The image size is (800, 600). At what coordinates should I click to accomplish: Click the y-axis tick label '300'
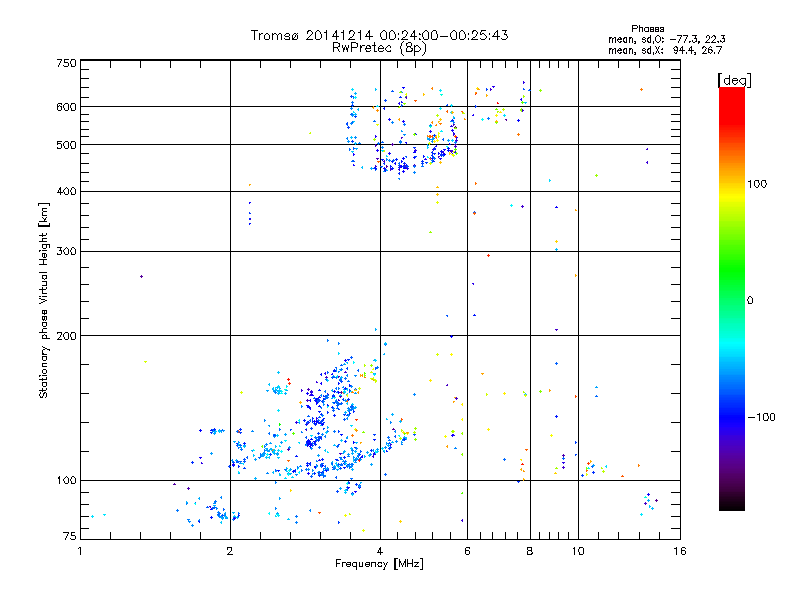(x=66, y=251)
